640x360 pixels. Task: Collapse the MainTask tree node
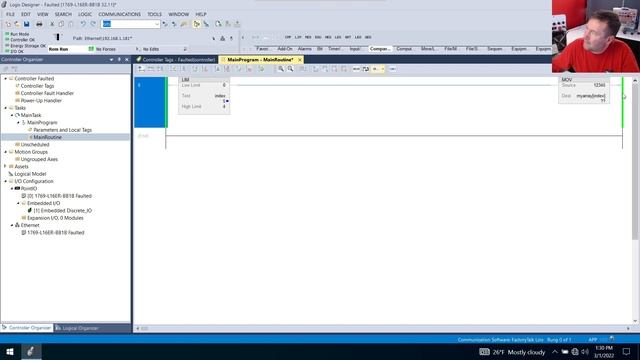click(x=12, y=115)
